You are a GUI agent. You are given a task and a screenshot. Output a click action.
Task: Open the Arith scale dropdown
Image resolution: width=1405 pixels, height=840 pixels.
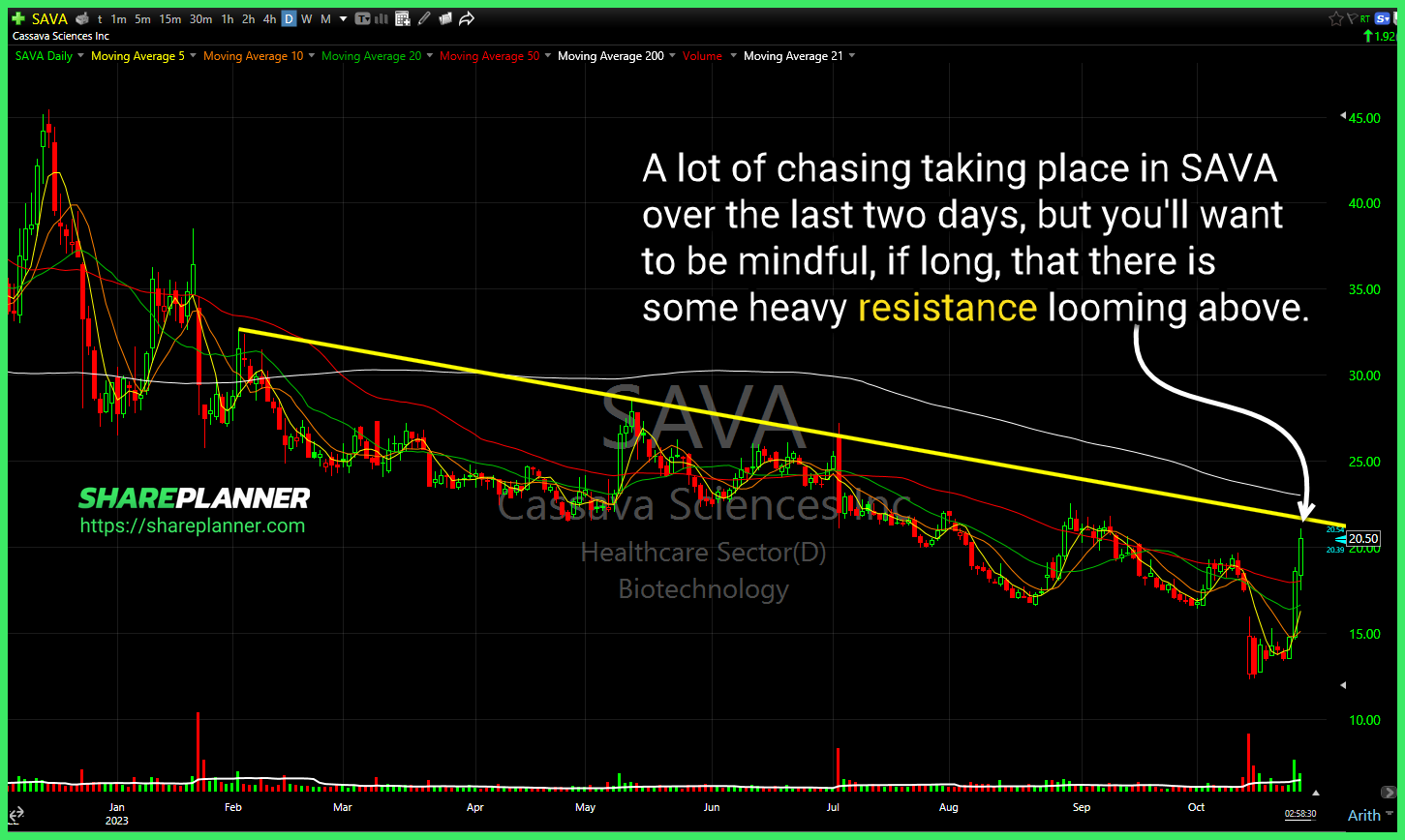(1370, 815)
